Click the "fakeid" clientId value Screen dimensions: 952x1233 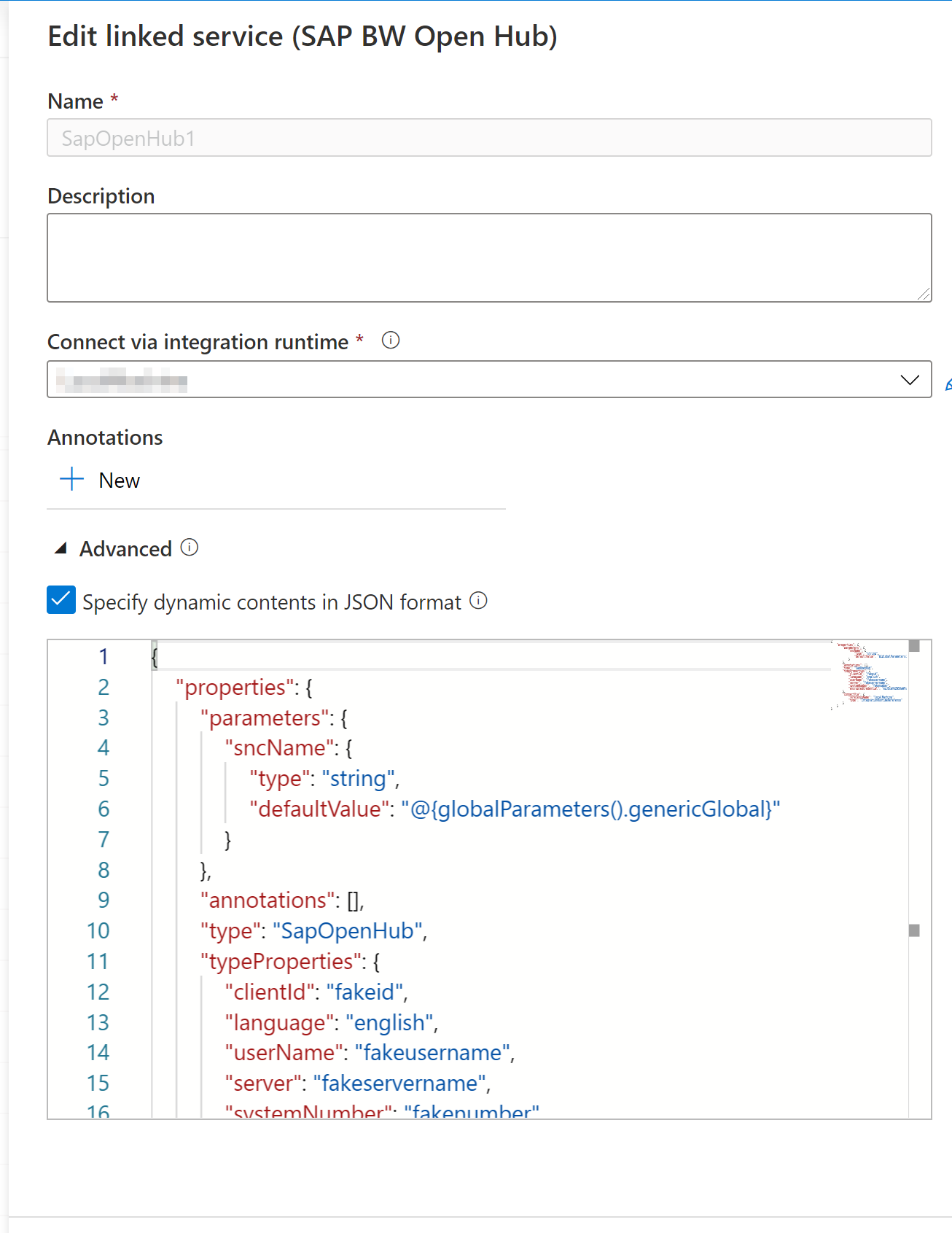[364, 992]
